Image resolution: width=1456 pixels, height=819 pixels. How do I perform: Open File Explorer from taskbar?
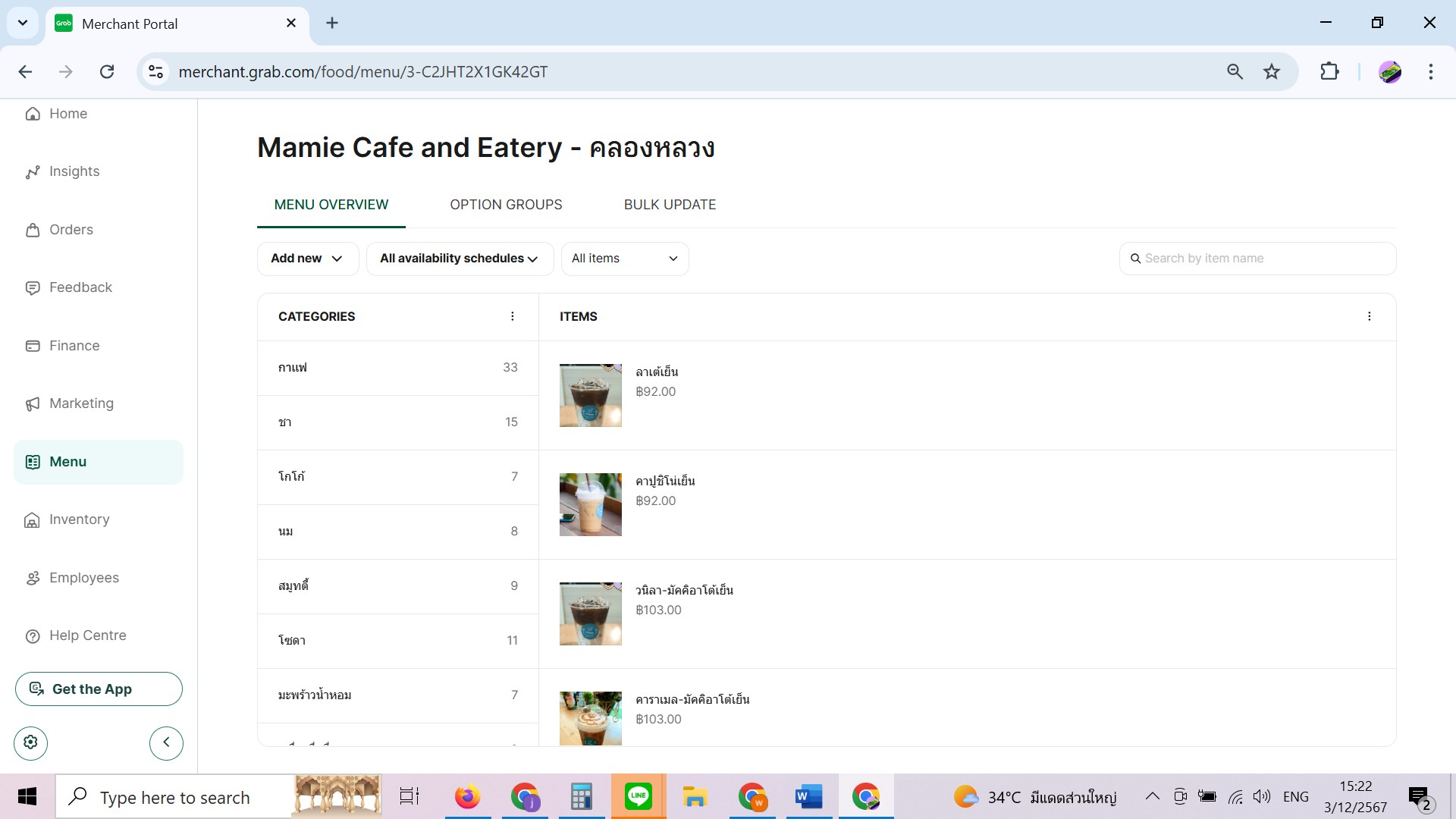pos(695,796)
